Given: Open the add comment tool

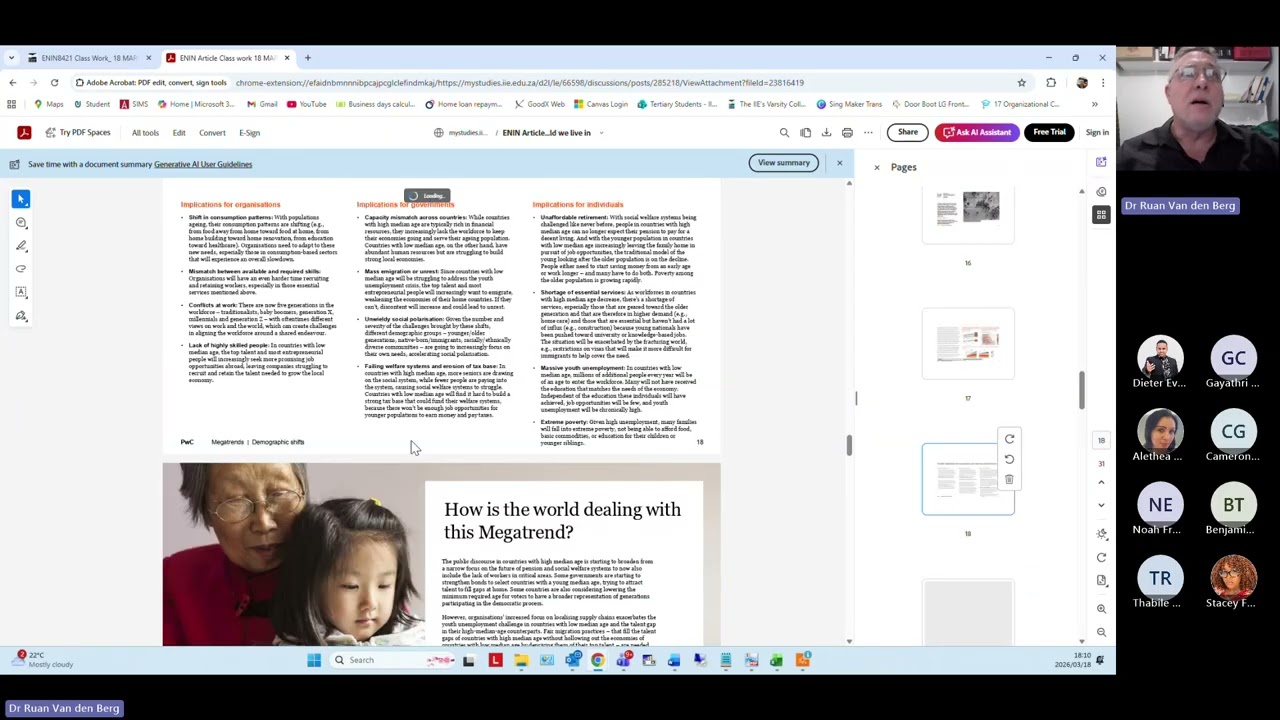Looking at the screenshot, I should point(21,223).
